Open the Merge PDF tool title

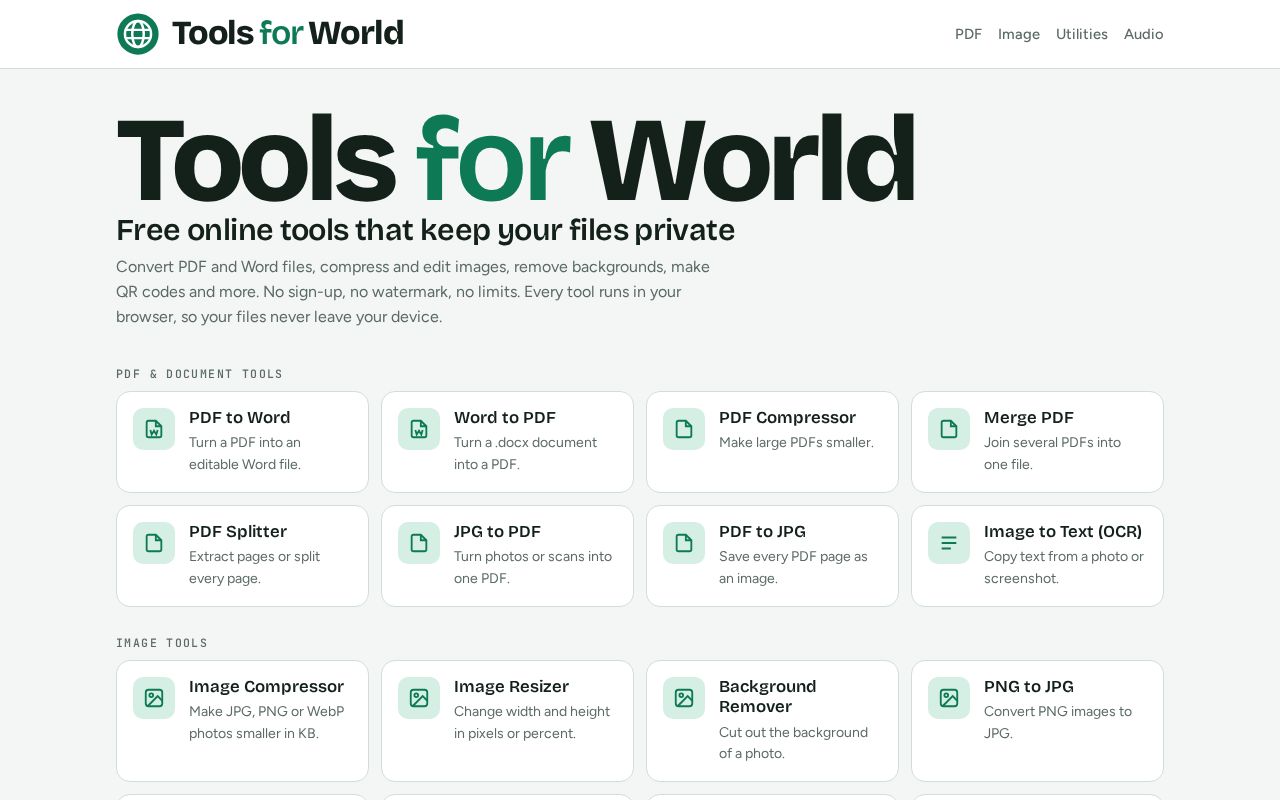point(1029,418)
